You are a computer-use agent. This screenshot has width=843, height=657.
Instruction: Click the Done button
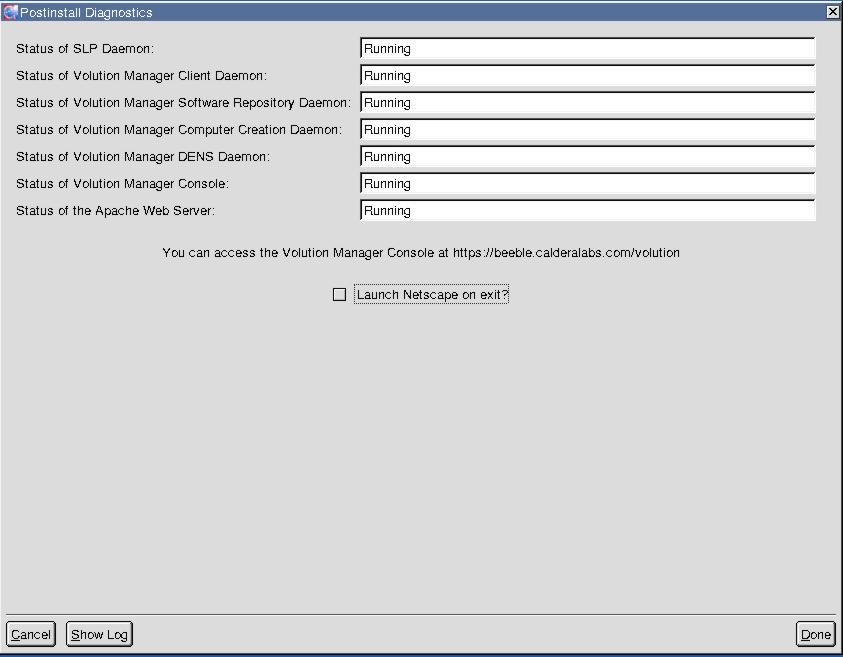(x=815, y=635)
